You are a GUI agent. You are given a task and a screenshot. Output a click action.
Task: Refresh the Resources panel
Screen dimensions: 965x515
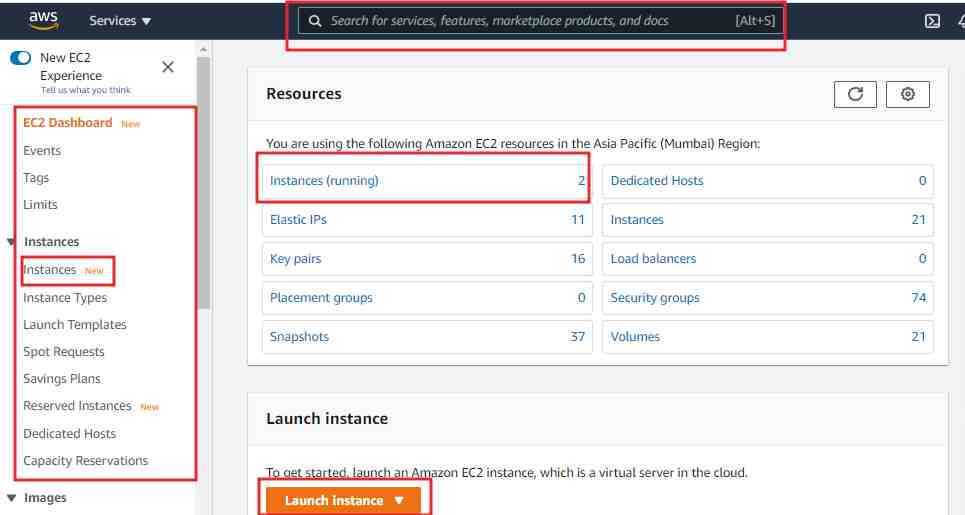tap(855, 94)
